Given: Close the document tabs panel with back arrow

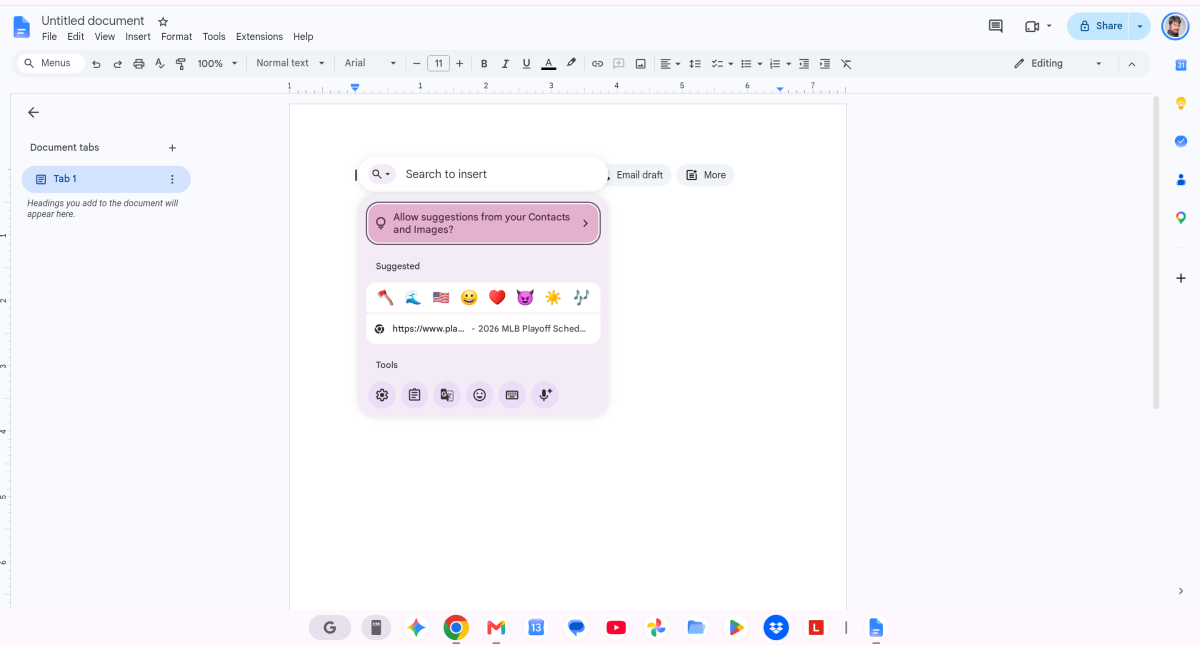Looking at the screenshot, I should (x=33, y=113).
